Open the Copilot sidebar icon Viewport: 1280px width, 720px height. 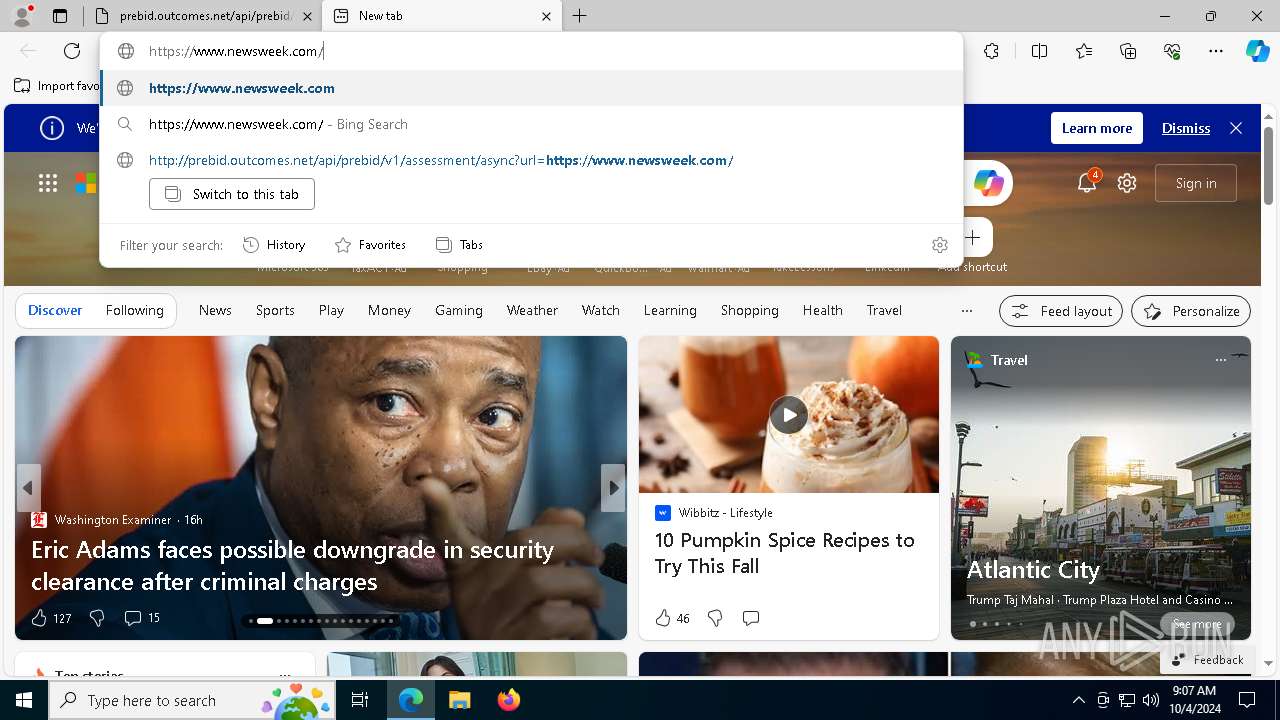click(x=1257, y=51)
